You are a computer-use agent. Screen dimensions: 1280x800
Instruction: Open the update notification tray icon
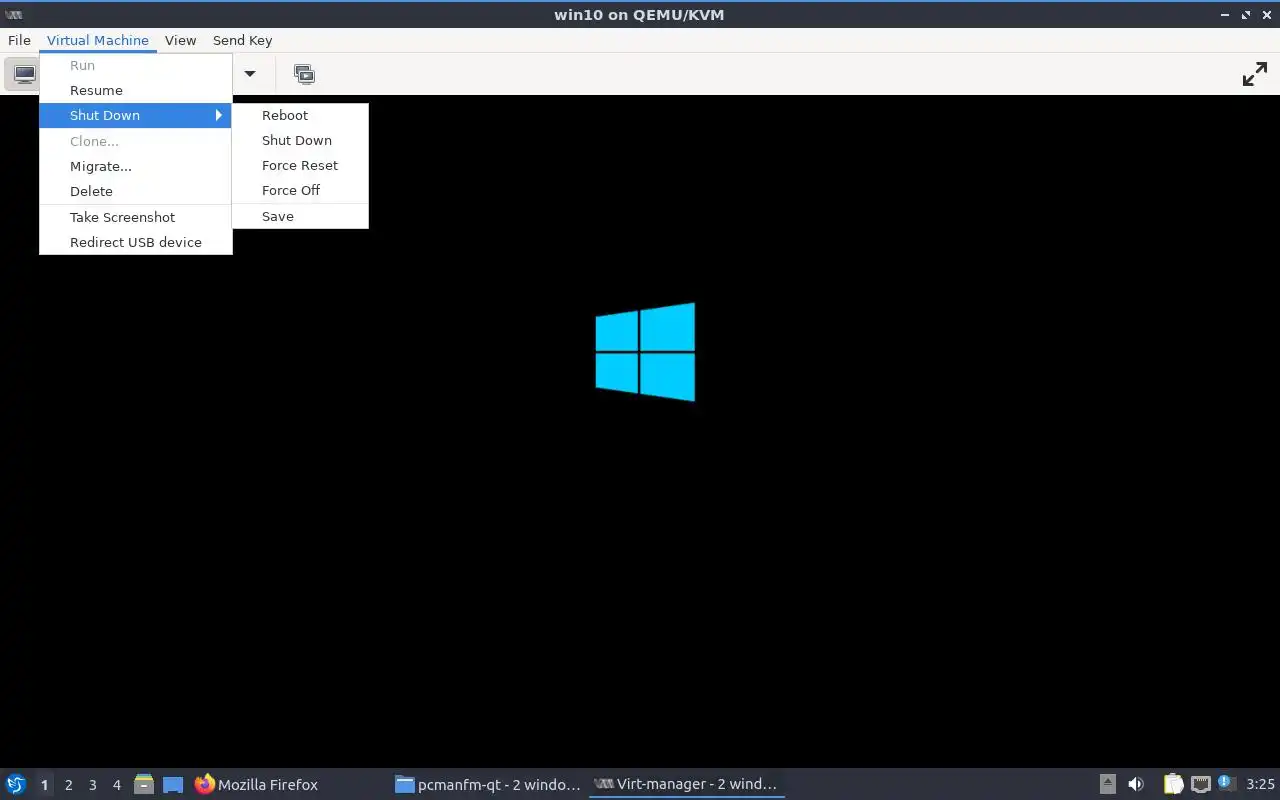pyautogui.click(x=1226, y=783)
